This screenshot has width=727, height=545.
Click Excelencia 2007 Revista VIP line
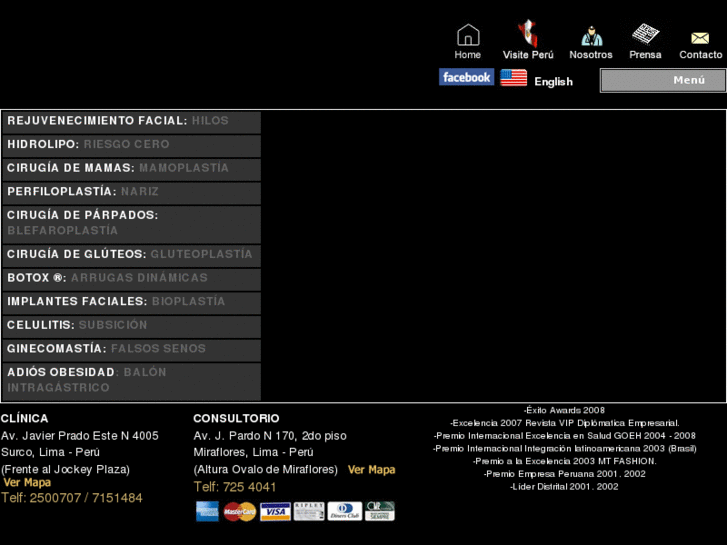click(x=565, y=423)
